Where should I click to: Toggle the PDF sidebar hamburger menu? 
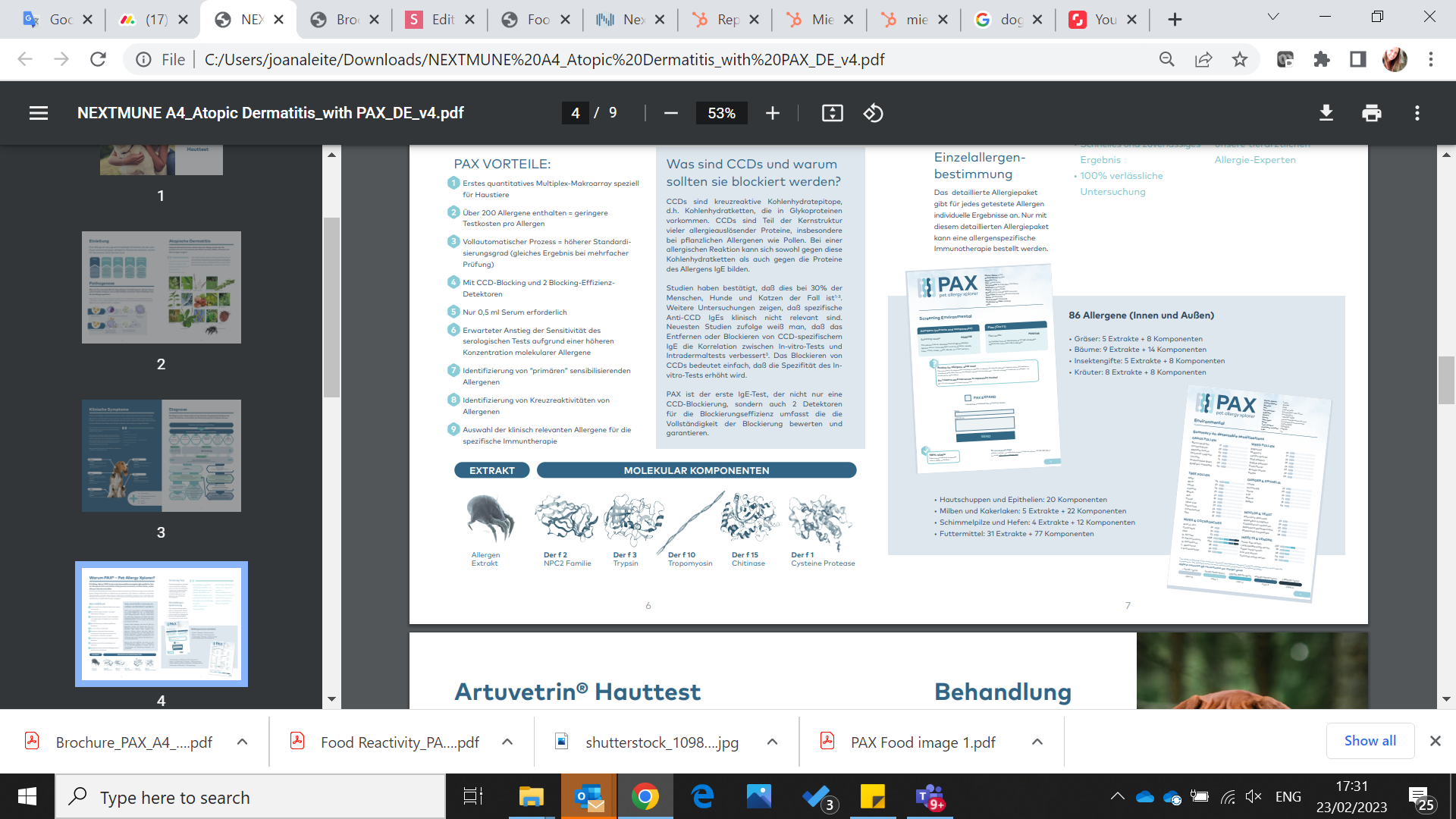(39, 113)
